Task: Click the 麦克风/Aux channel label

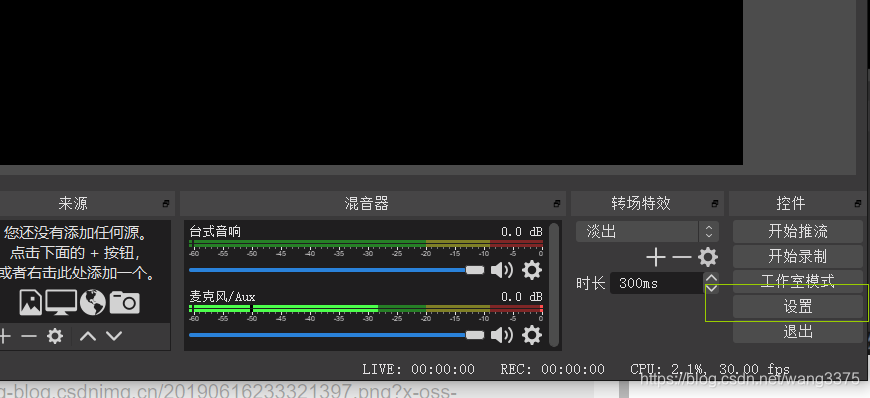Action: click(222, 296)
